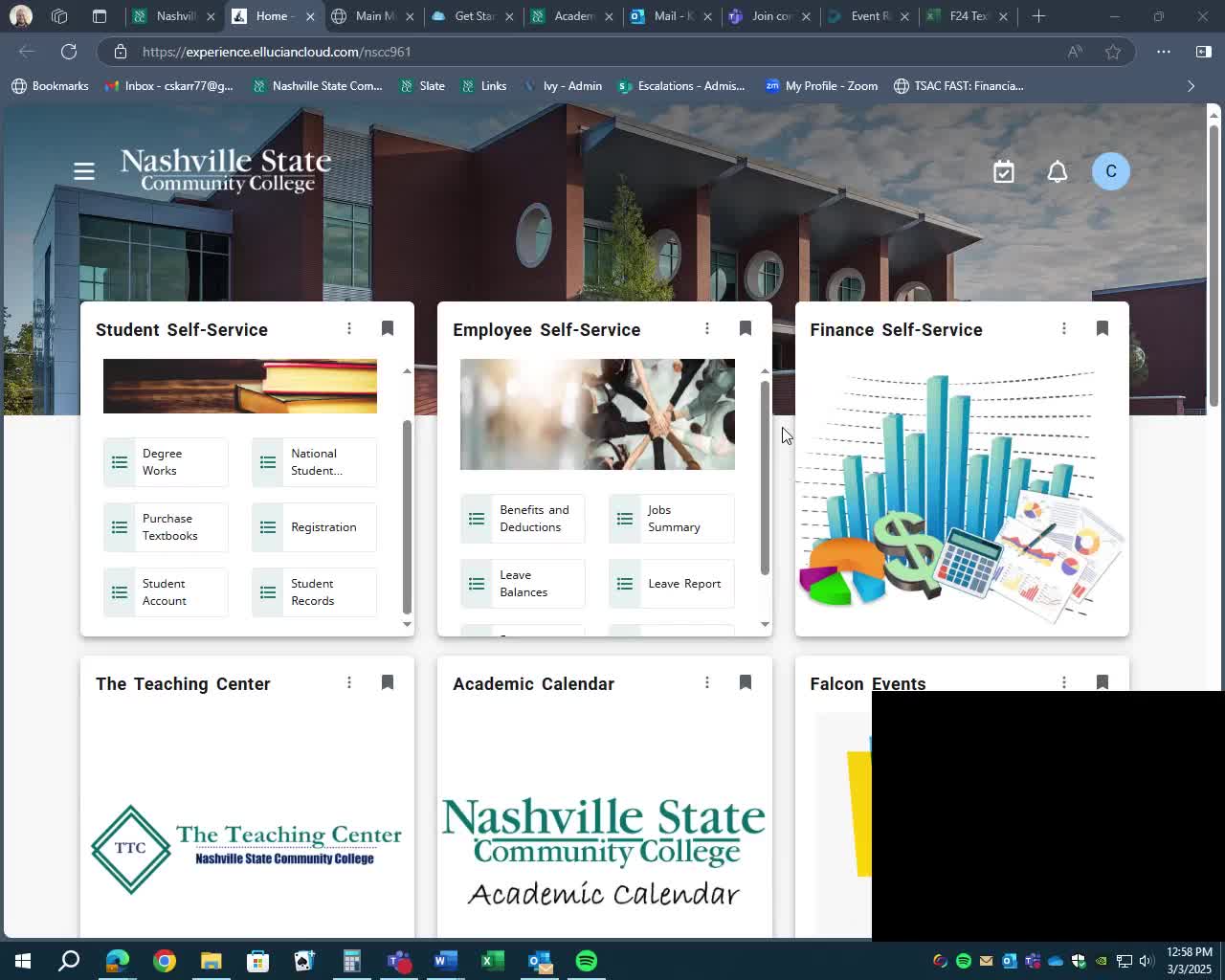Open the hamburger navigation menu

pos(84,171)
